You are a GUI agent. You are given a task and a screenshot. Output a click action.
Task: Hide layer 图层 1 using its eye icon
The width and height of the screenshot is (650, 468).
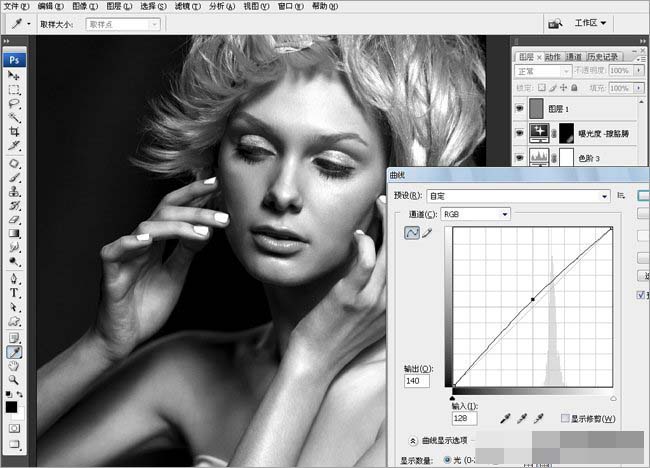tap(520, 107)
